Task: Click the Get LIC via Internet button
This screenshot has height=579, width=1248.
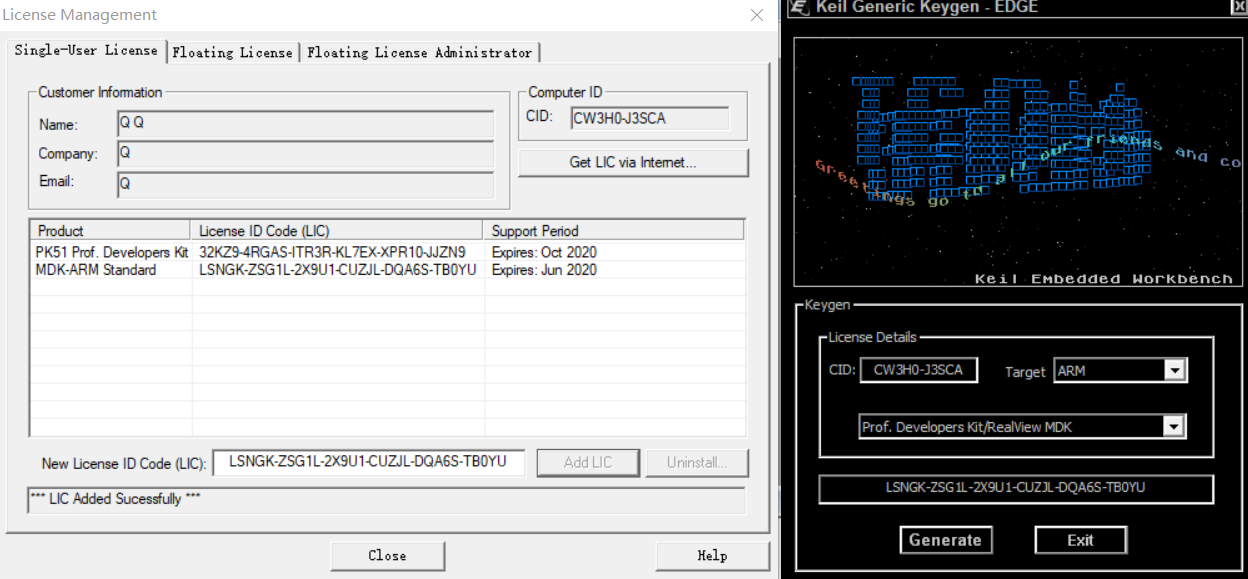Action: tap(633, 162)
